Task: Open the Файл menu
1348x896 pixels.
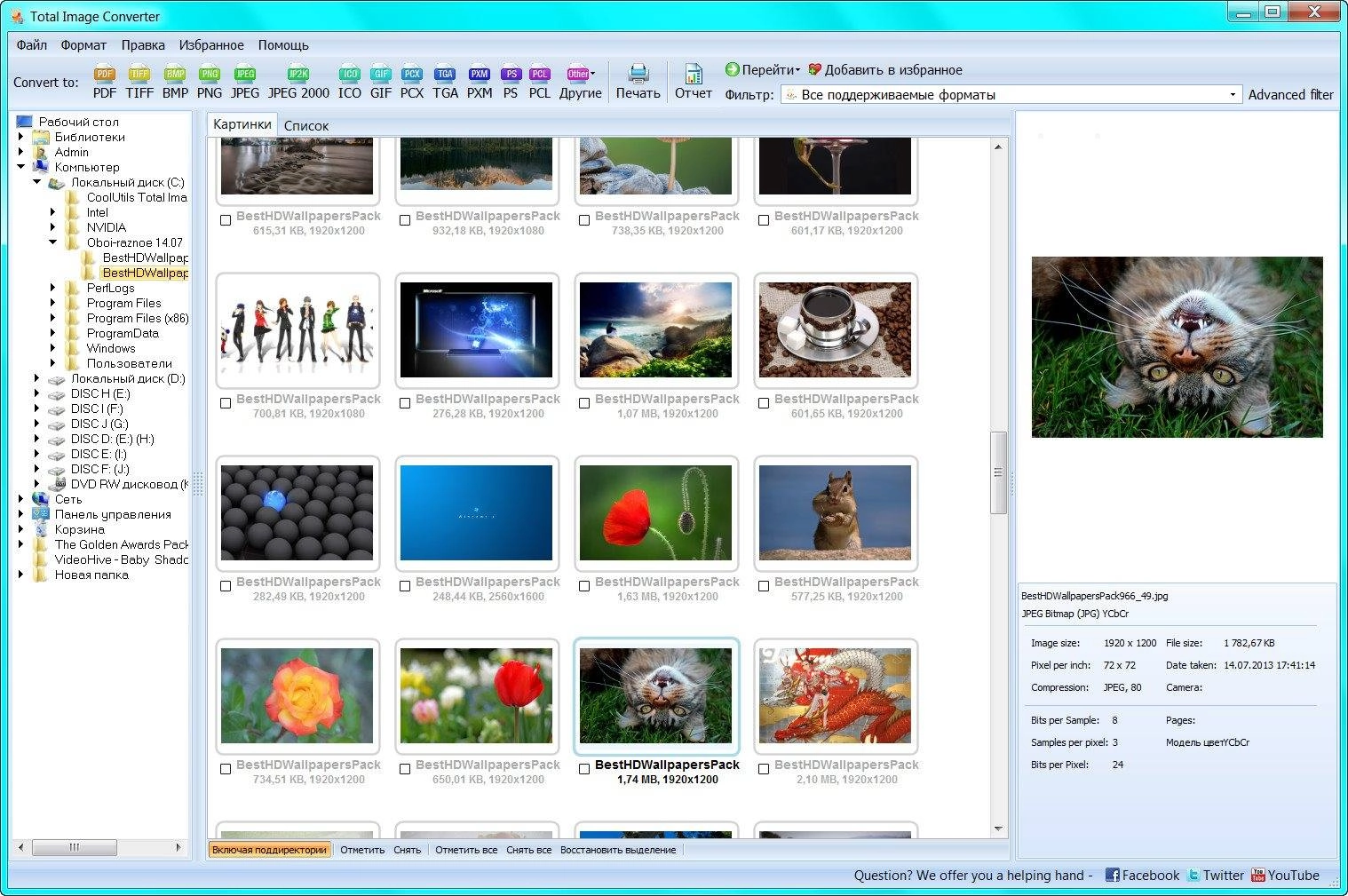Action: [x=32, y=44]
